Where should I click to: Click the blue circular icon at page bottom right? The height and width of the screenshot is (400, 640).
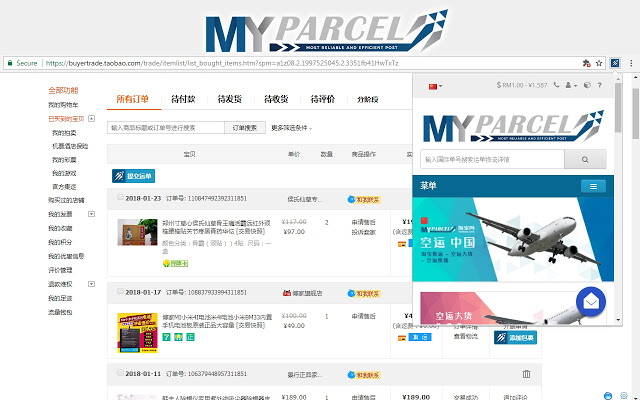point(608,395)
